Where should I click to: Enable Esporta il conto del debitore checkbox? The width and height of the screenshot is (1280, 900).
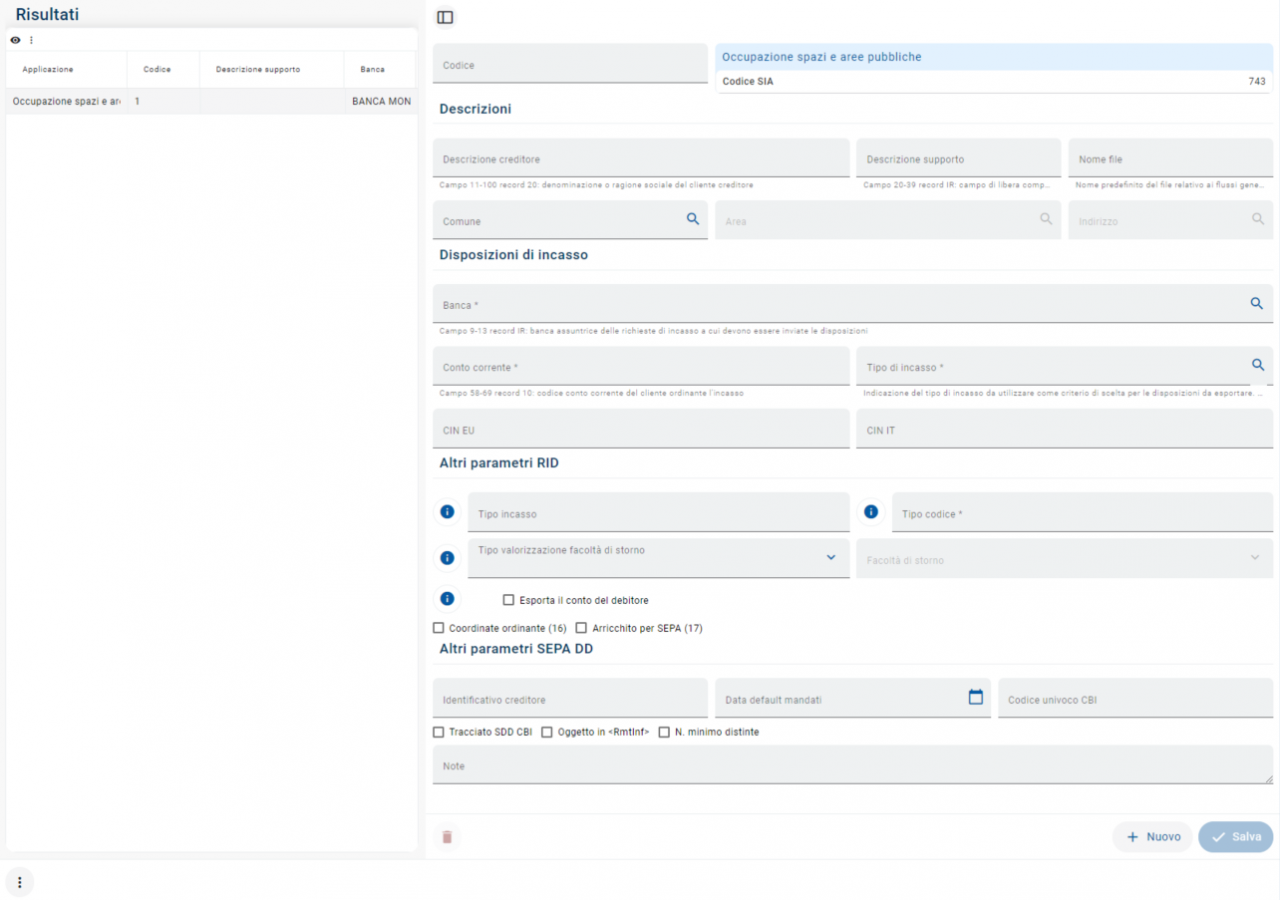pos(509,600)
